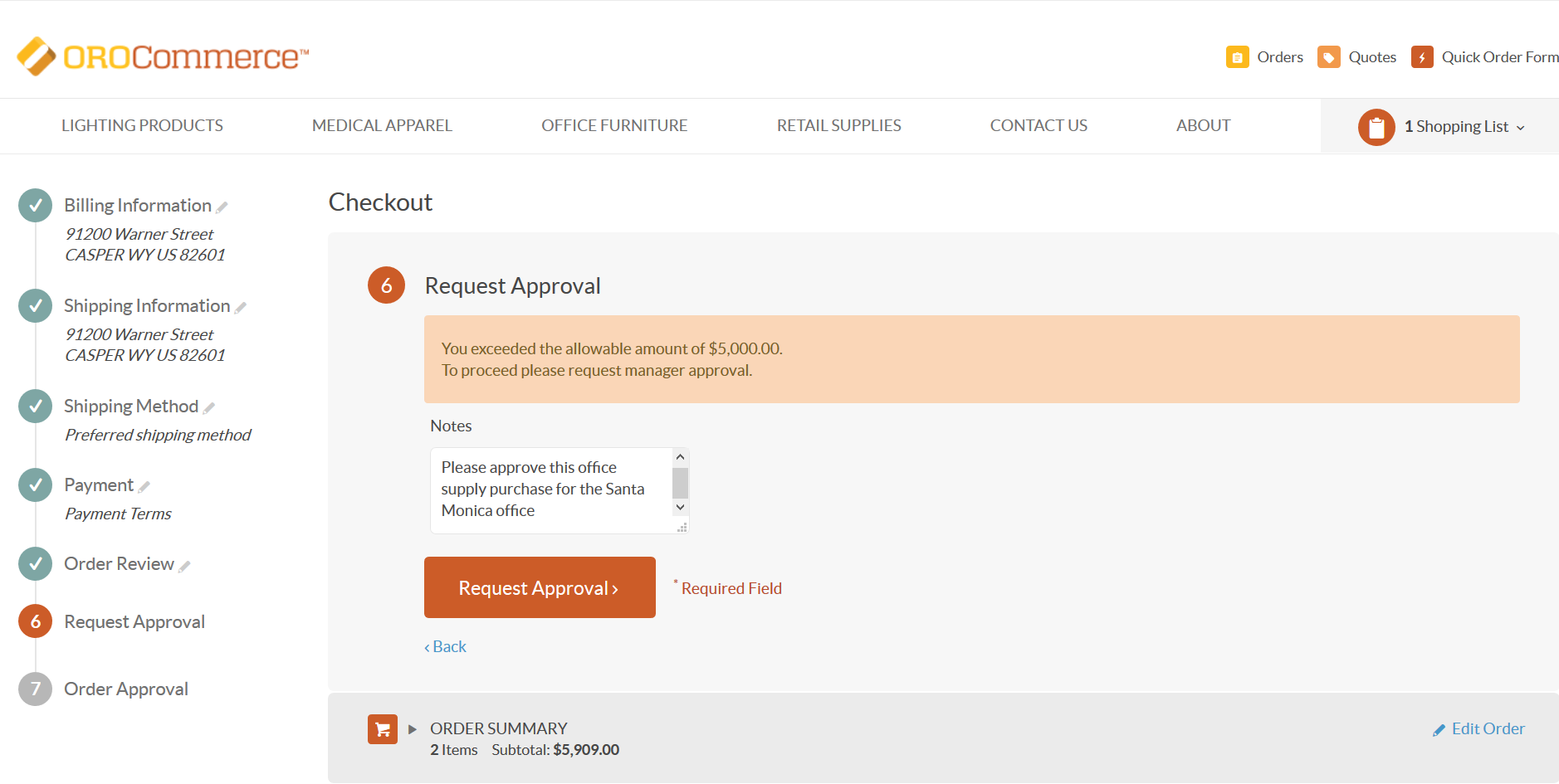1559x784 pixels.
Task: Edit Payment step with pencil icon
Action: [x=144, y=487]
